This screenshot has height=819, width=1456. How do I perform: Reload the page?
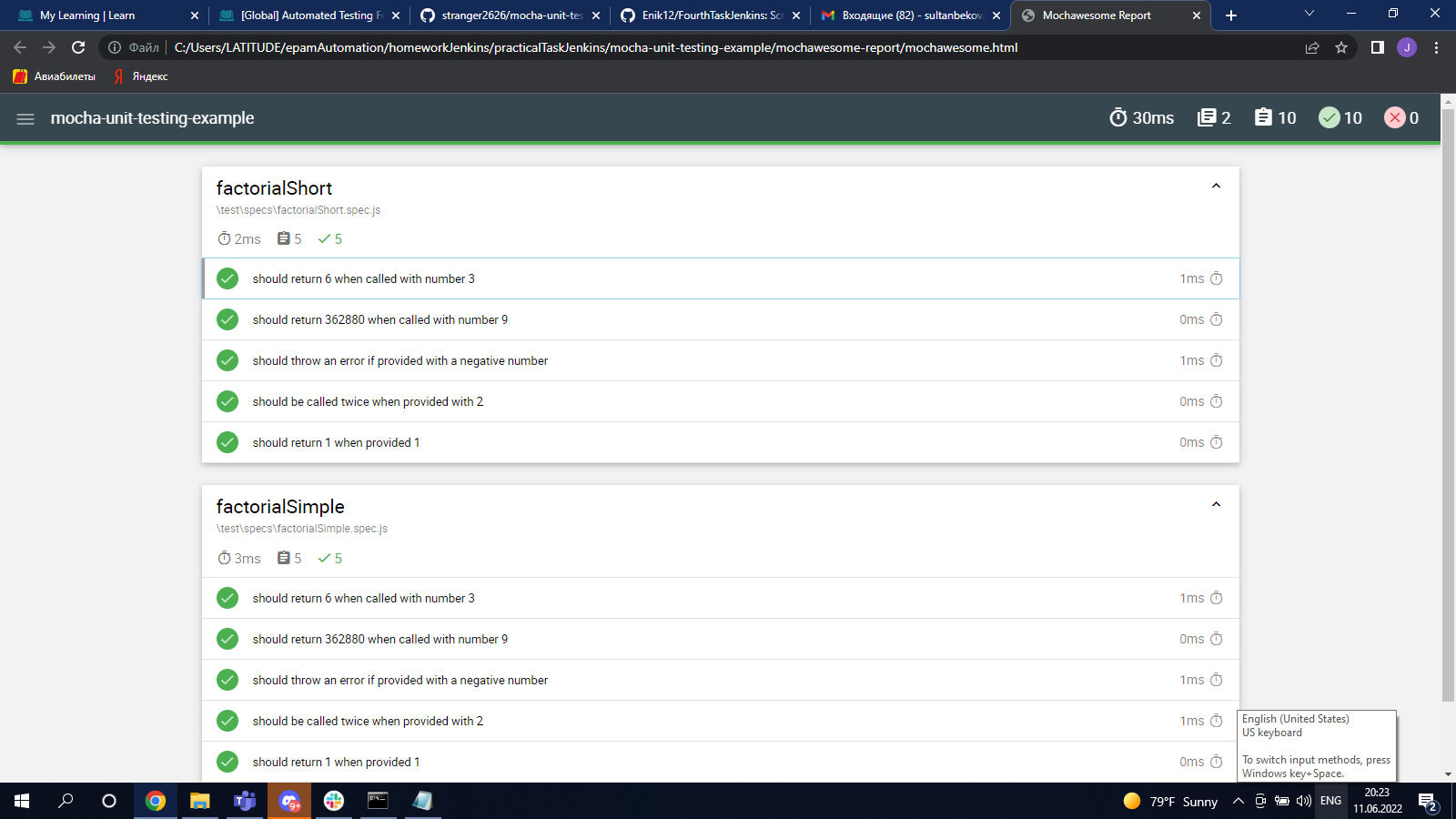(x=78, y=47)
